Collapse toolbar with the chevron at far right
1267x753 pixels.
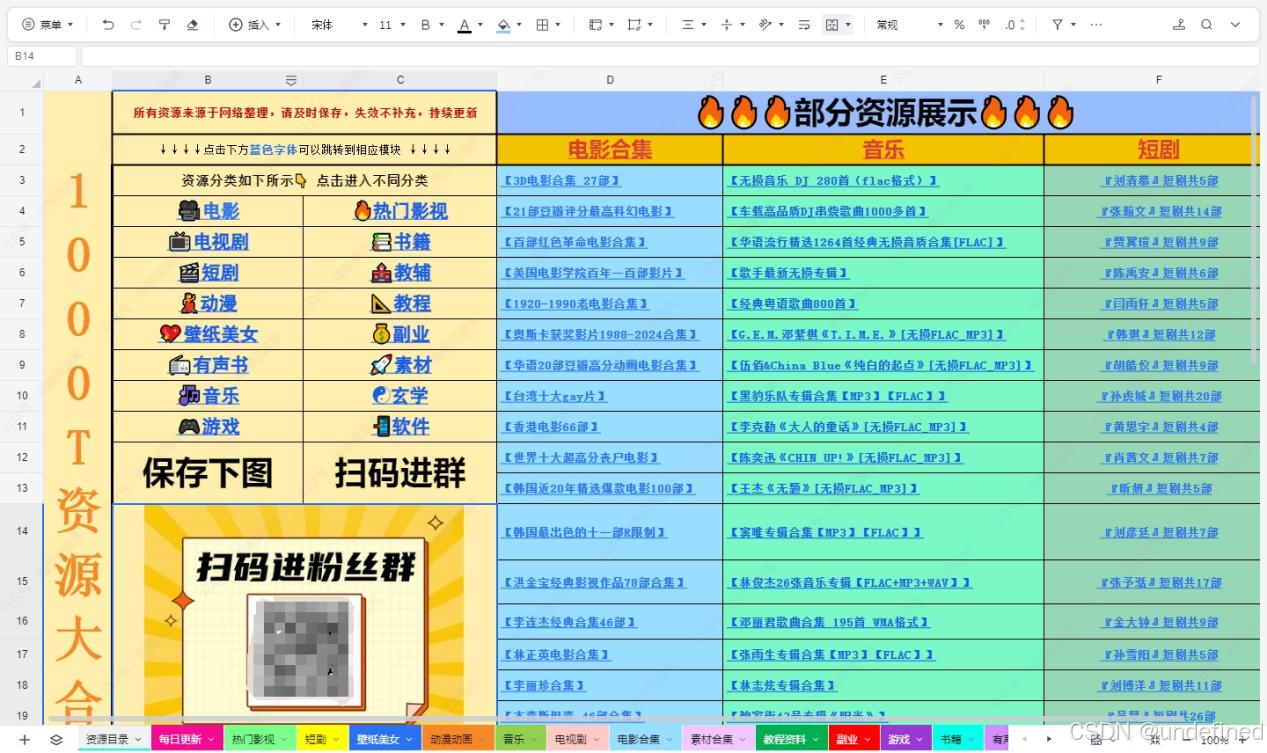pyautogui.click(x=1235, y=24)
